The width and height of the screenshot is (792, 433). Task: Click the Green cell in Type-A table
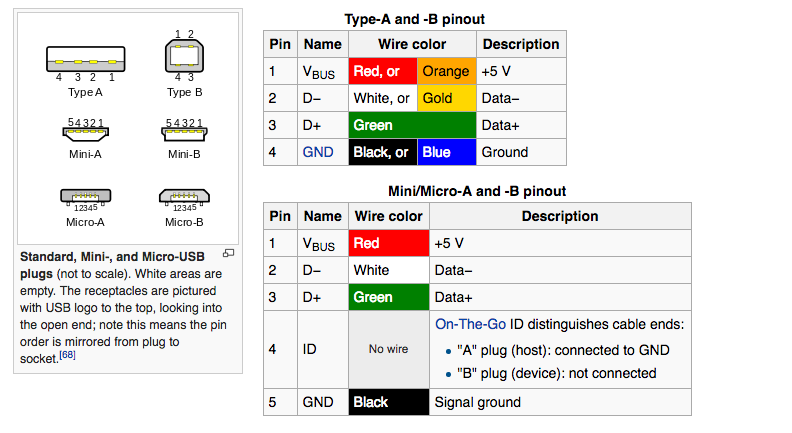click(412, 125)
